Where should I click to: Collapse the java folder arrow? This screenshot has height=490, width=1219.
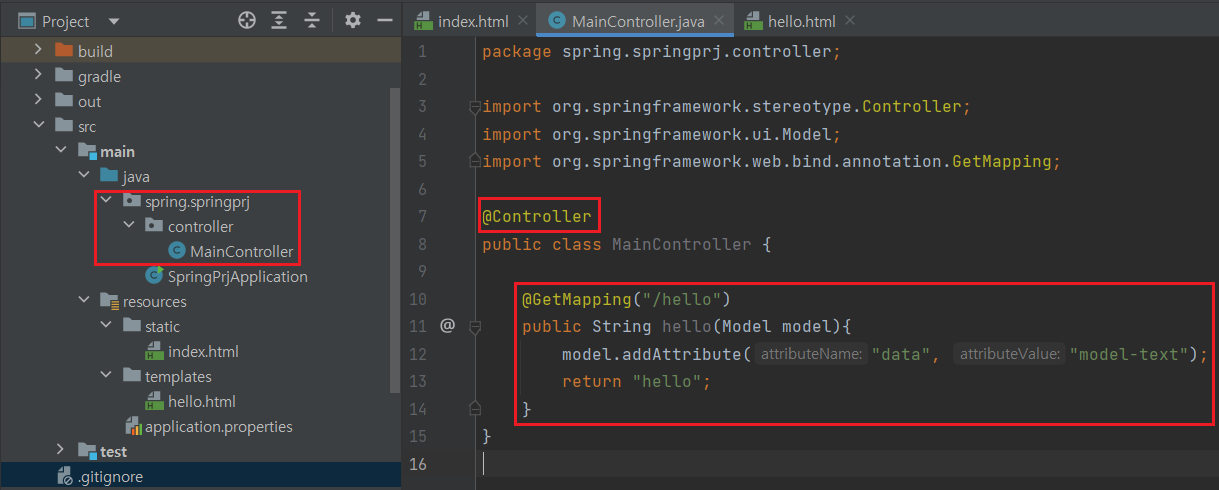pos(84,176)
